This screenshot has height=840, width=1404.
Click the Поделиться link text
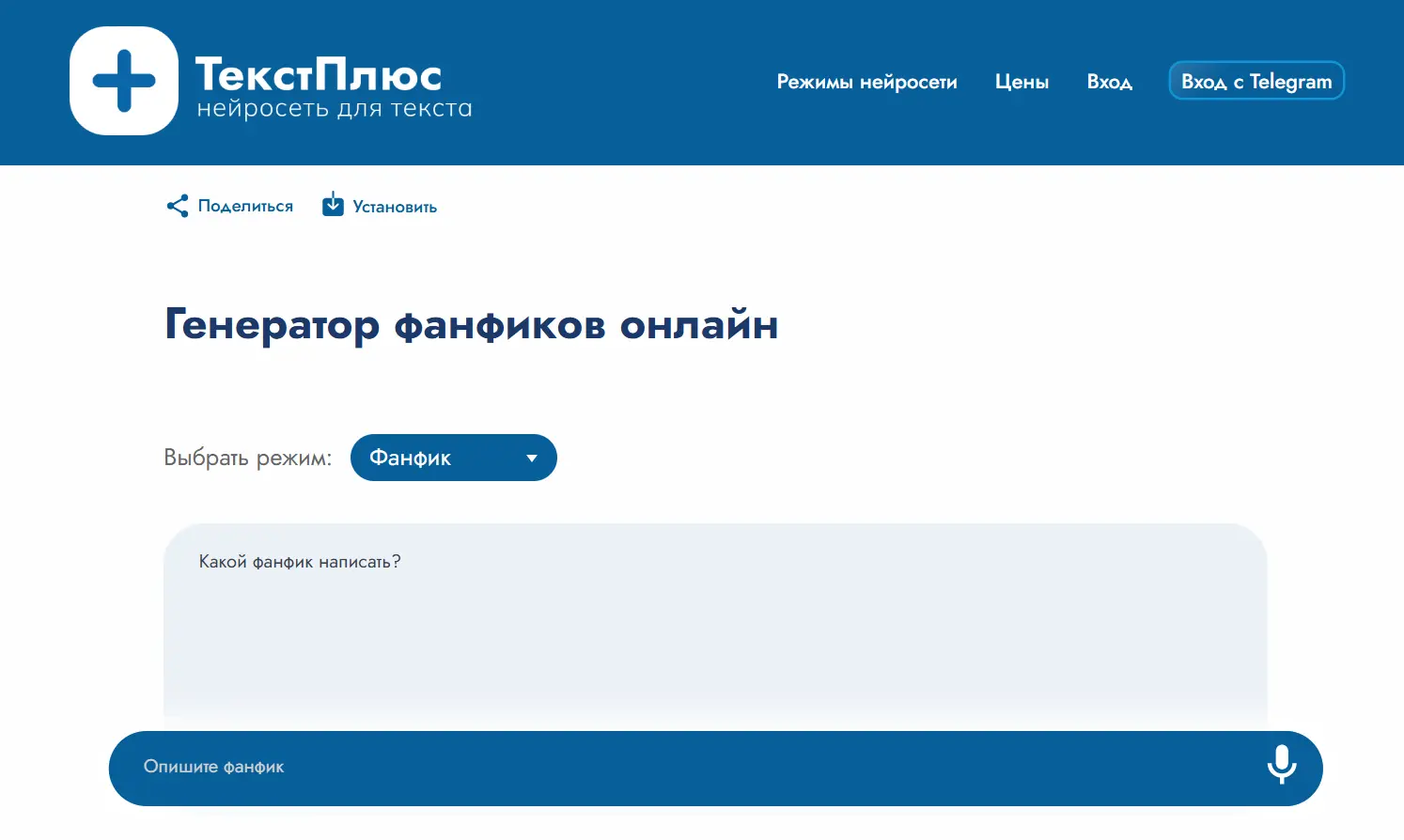pos(245,206)
